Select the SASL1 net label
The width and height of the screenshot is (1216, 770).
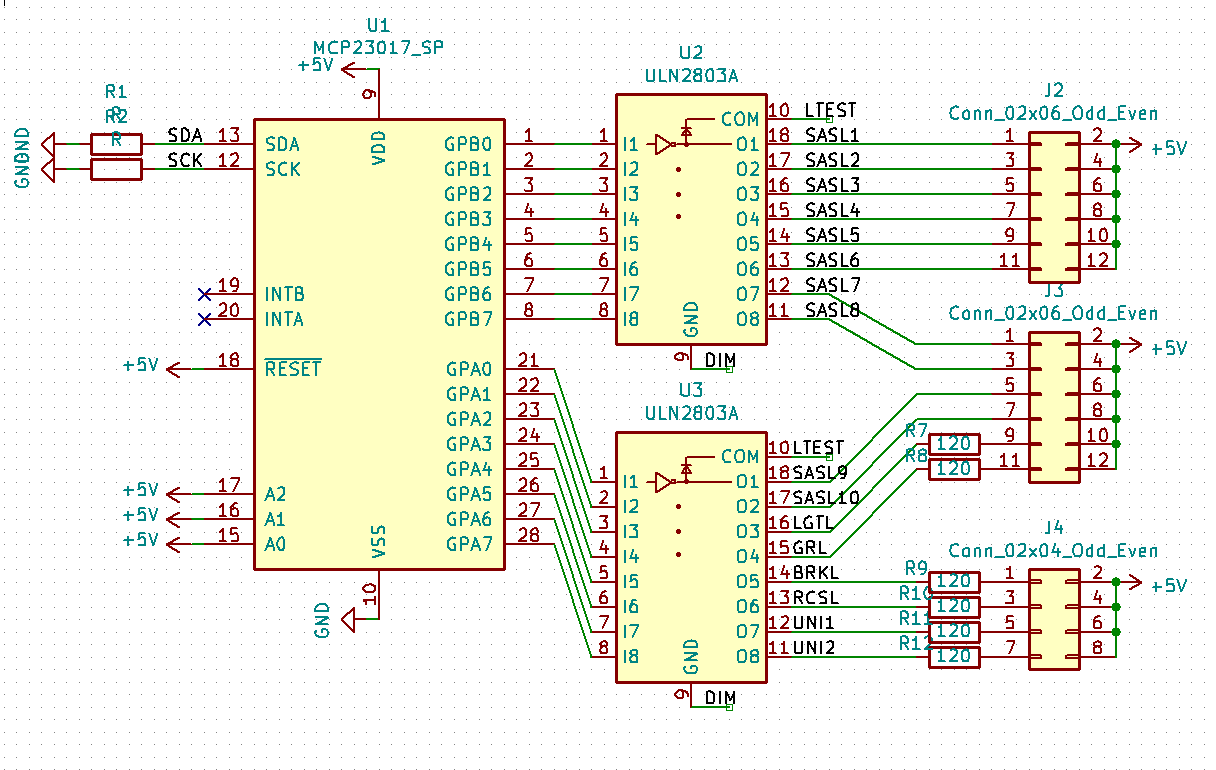[832, 135]
